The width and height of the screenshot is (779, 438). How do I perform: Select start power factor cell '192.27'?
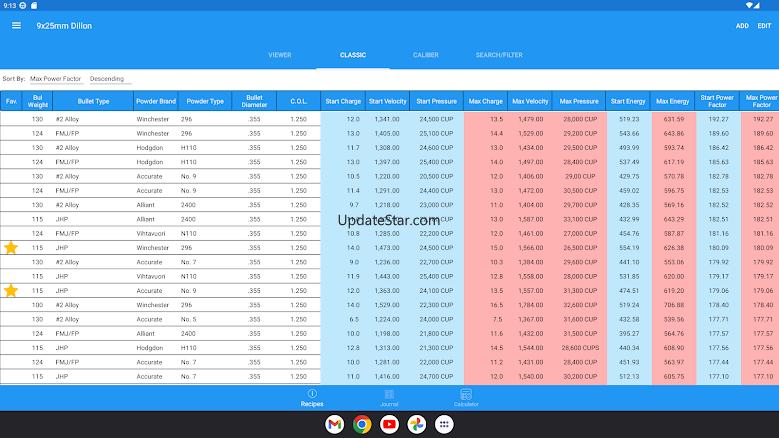click(x=718, y=119)
